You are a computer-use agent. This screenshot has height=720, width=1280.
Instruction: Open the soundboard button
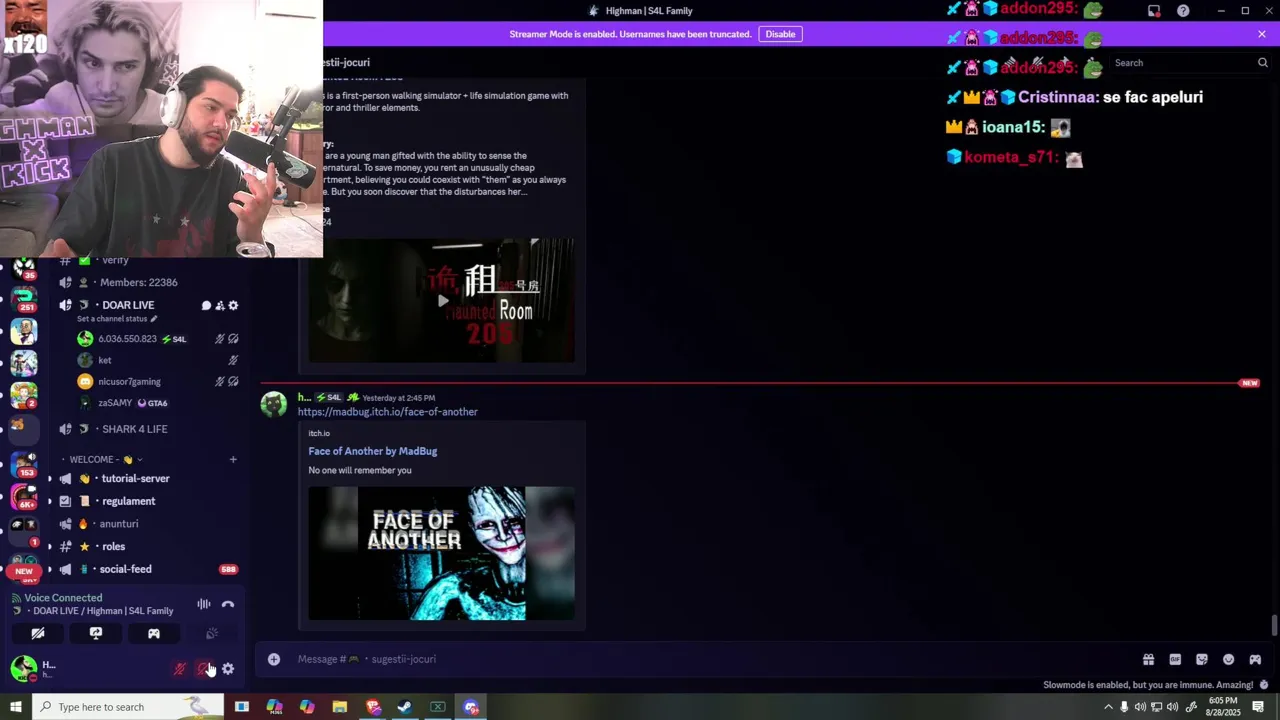pos(212,633)
